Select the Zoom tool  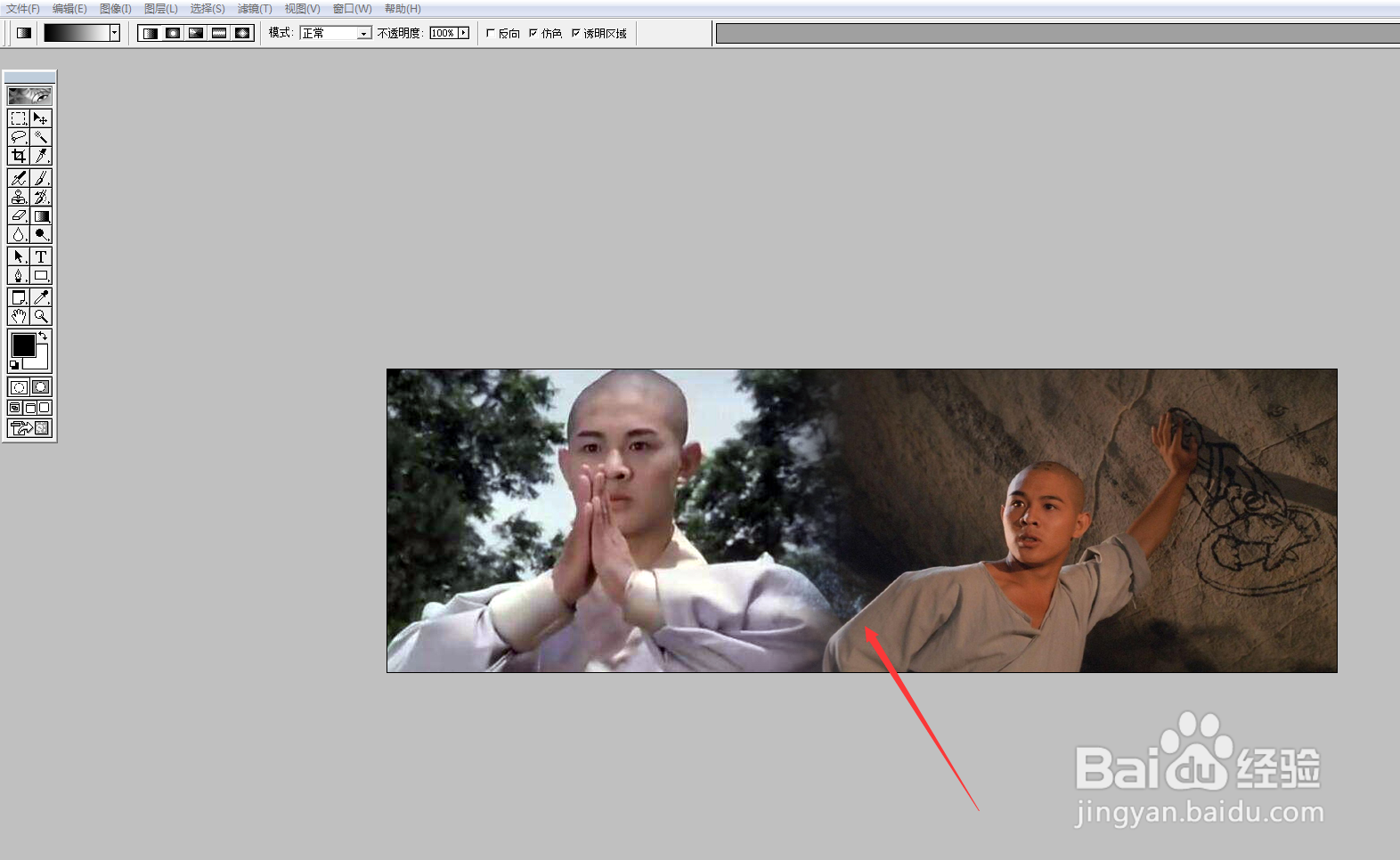click(x=41, y=316)
